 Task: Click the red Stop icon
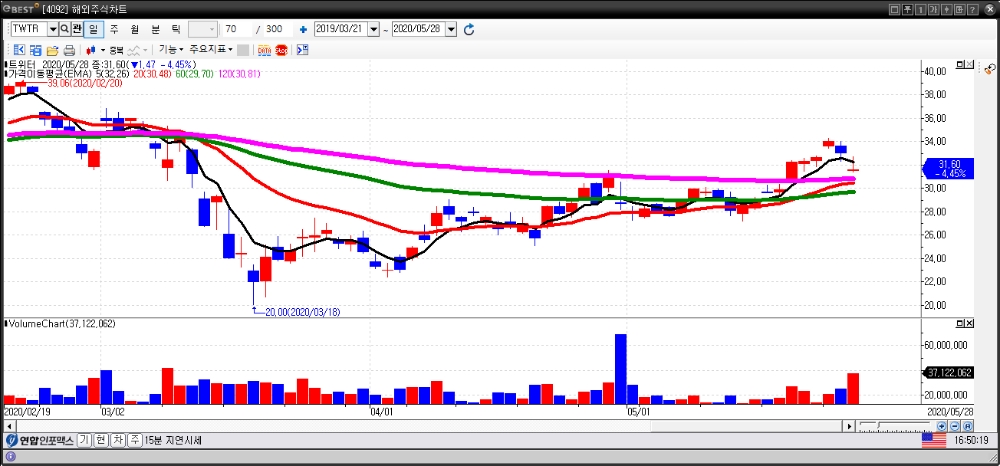pos(281,50)
